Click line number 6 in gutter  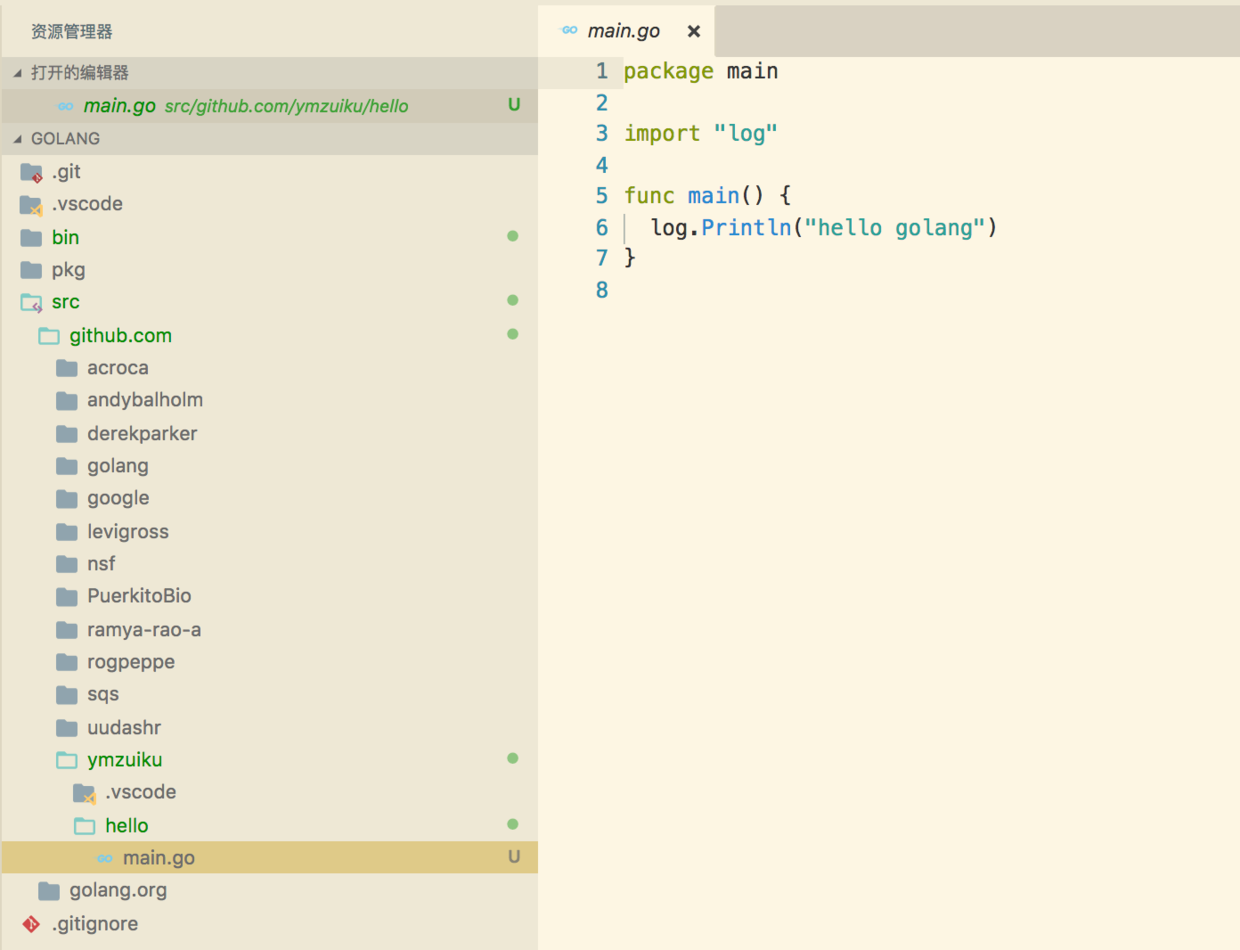click(601, 228)
